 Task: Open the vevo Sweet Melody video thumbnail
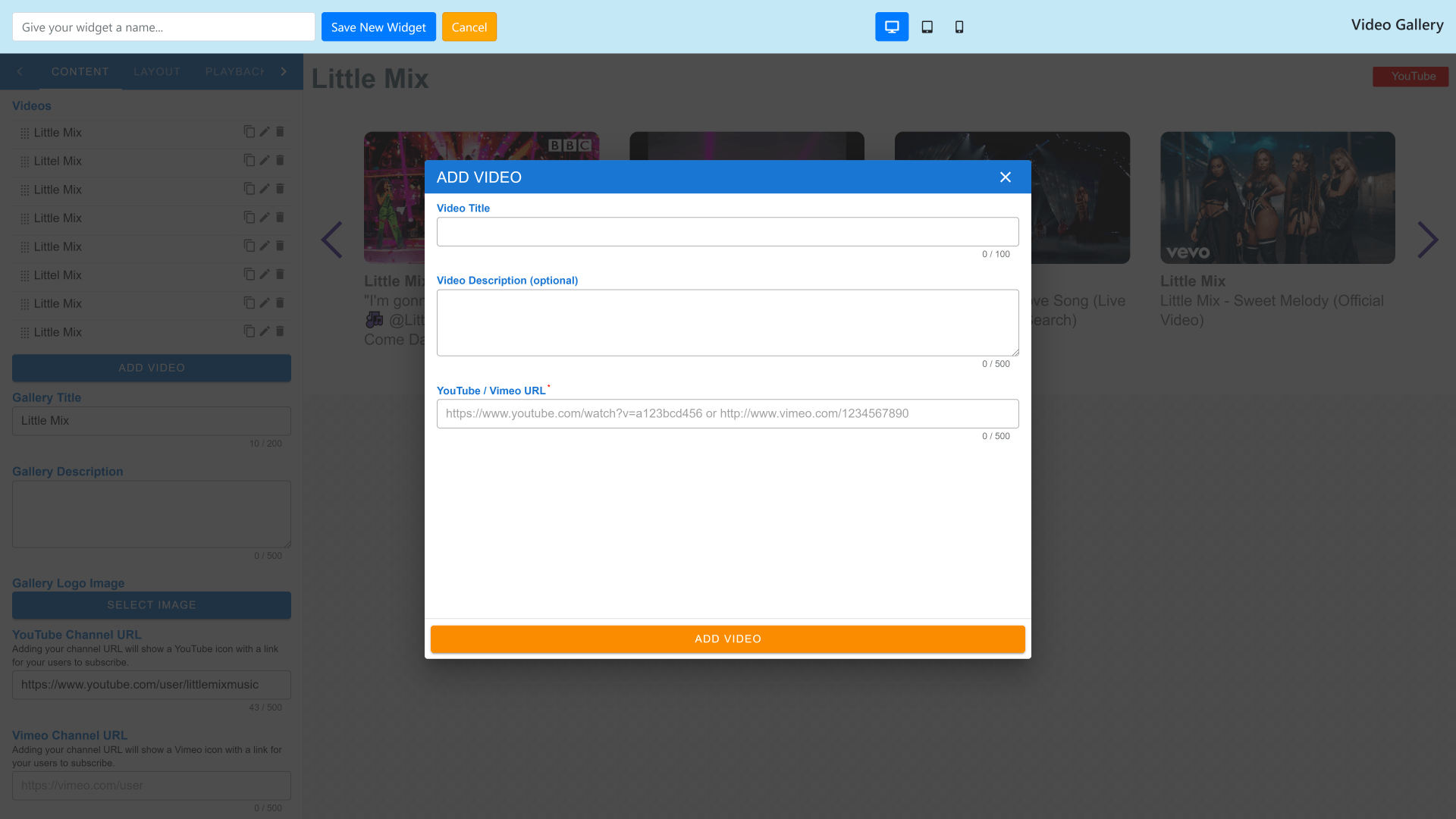pos(1278,198)
